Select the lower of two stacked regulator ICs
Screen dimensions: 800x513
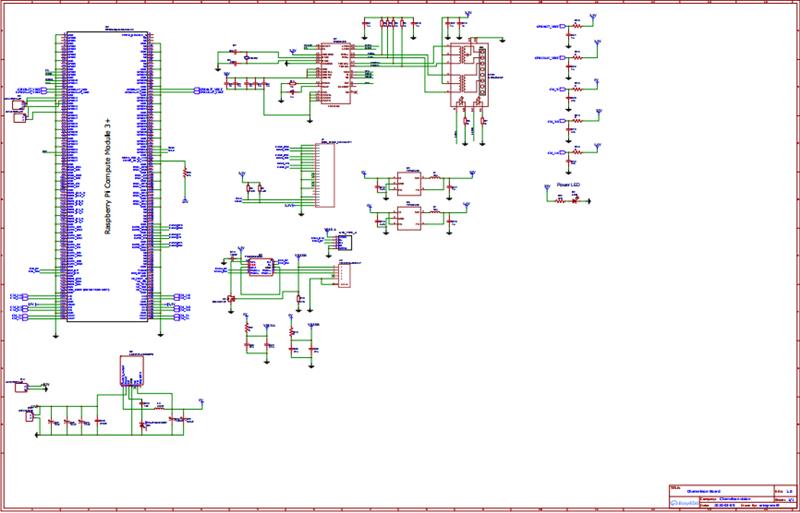409,218
